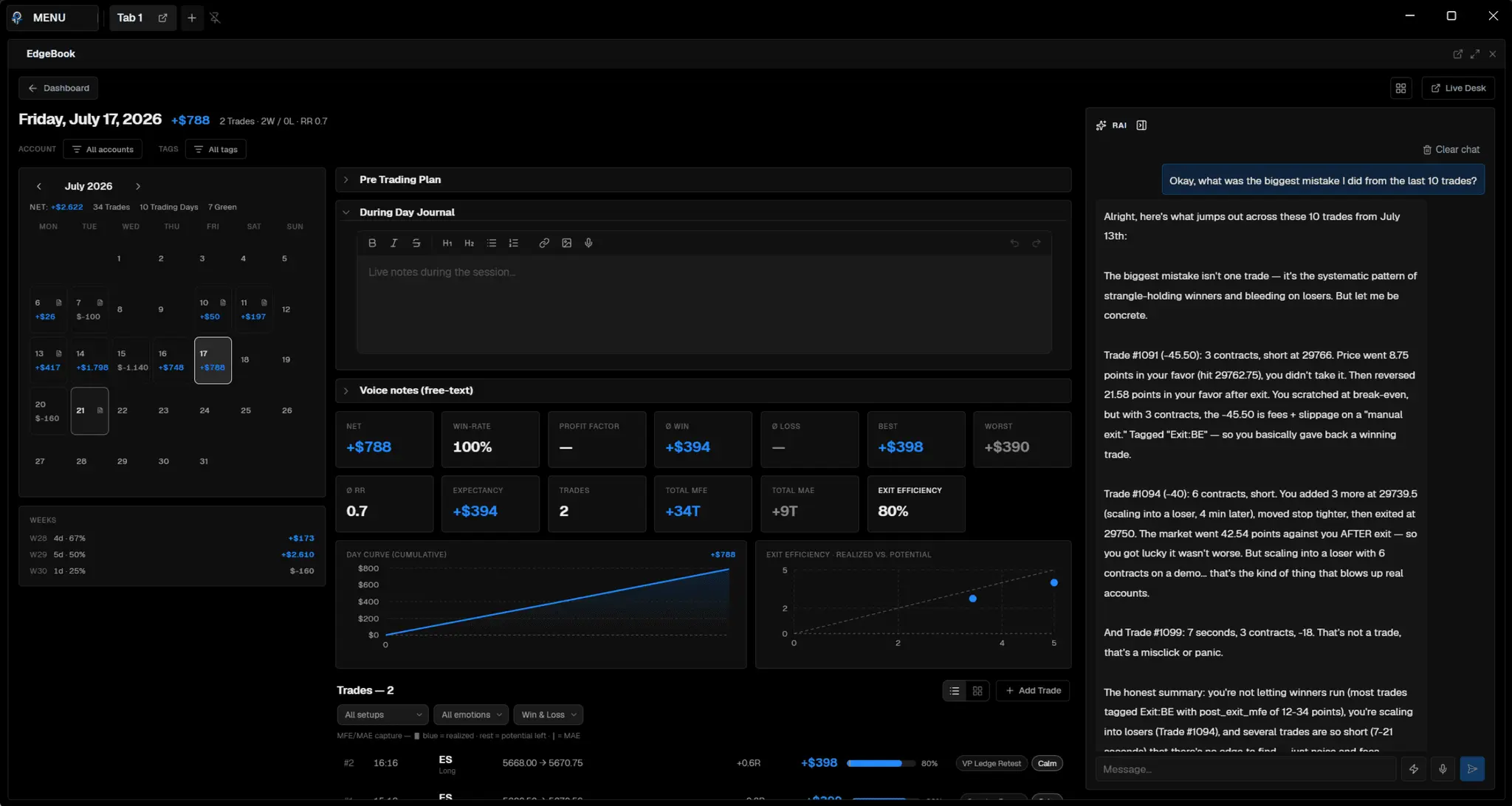This screenshot has width=1512, height=806.
Task: Open the grid layout icon beside Live Desk
Action: (x=1401, y=88)
